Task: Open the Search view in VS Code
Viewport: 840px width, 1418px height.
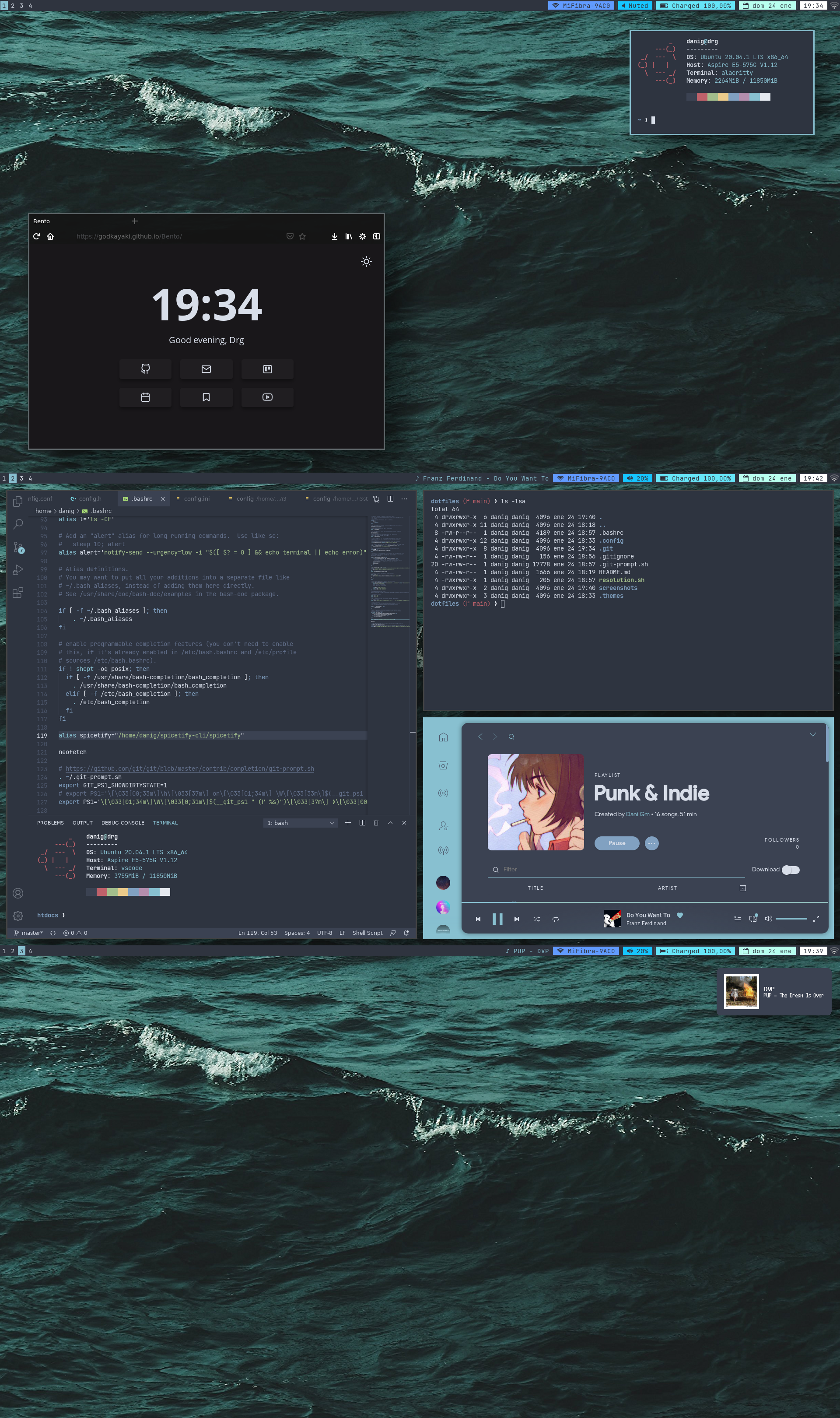Action: pos(18,524)
